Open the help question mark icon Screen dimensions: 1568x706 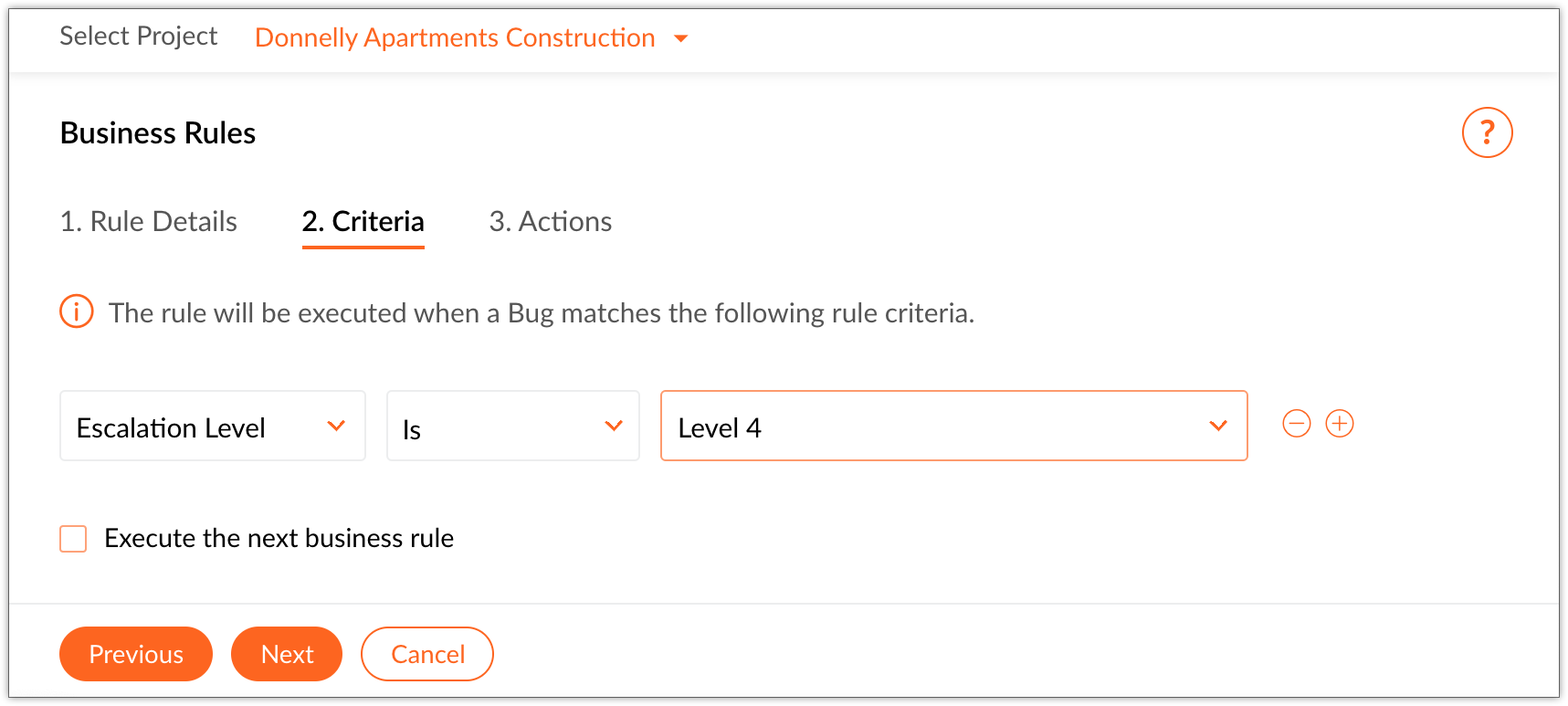pos(1487,133)
